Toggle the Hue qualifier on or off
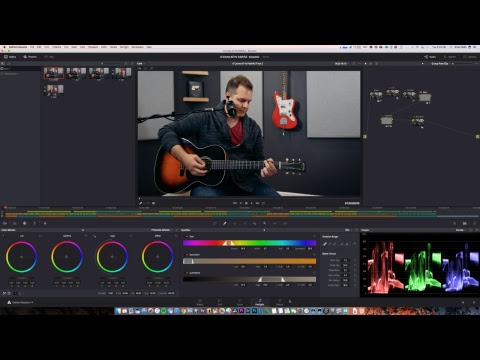Viewport: 480px width, 360px height. point(186,237)
